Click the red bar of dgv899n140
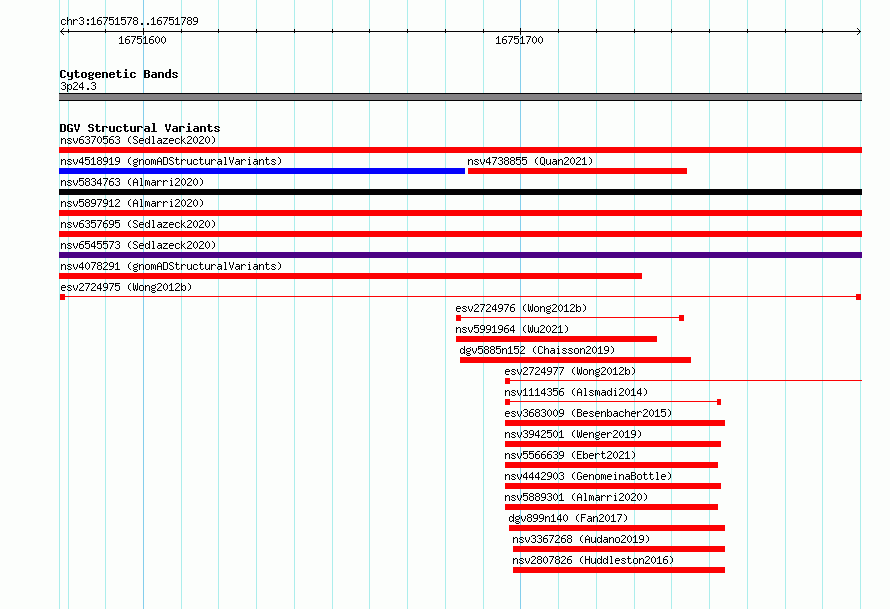Screen dimensions: 890x609 617,528
